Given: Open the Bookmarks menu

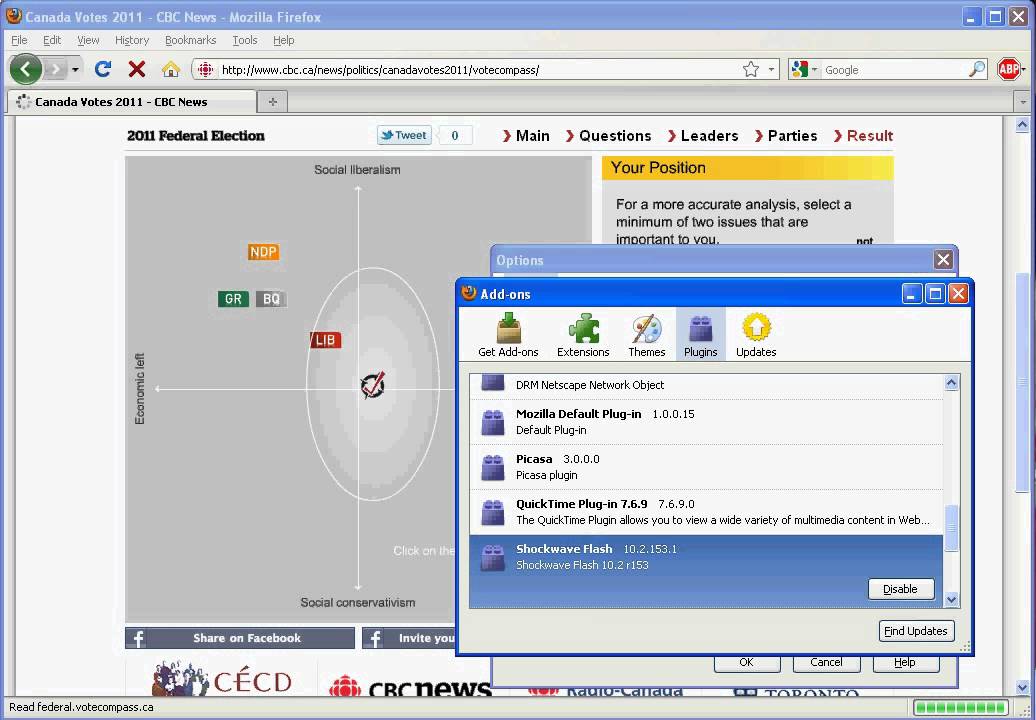Looking at the screenshot, I should 190,40.
